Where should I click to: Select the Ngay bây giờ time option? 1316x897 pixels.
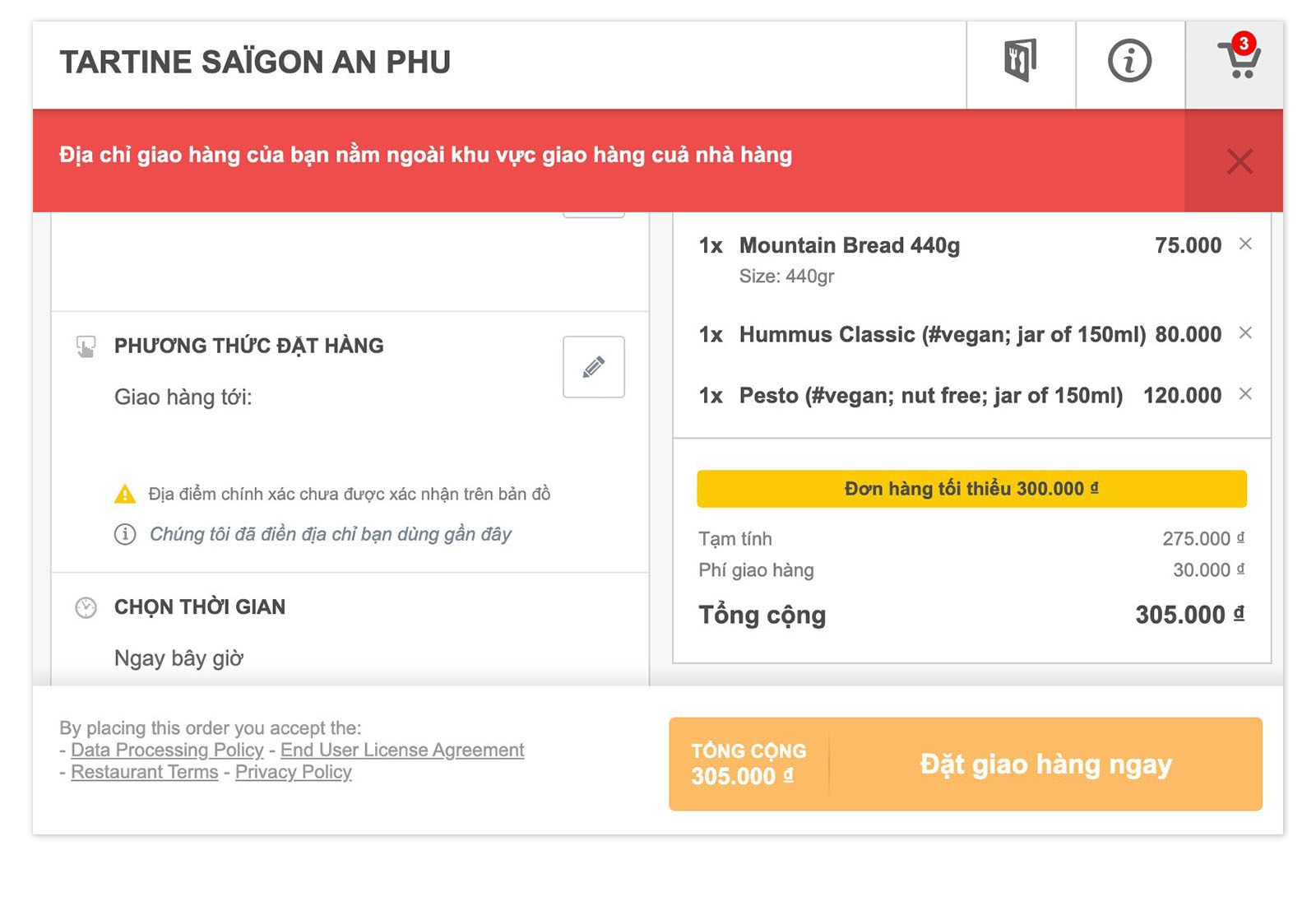[178, 658]
